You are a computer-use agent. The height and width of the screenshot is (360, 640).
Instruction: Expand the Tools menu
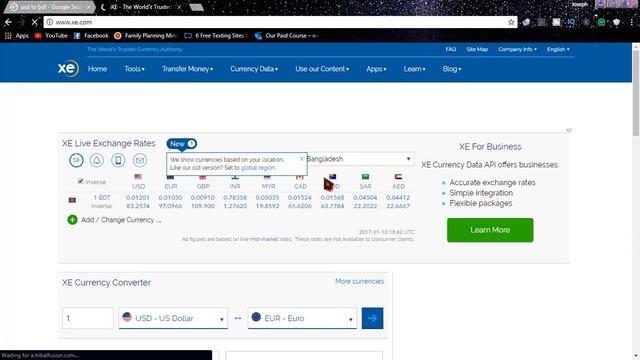coord(134,69)
